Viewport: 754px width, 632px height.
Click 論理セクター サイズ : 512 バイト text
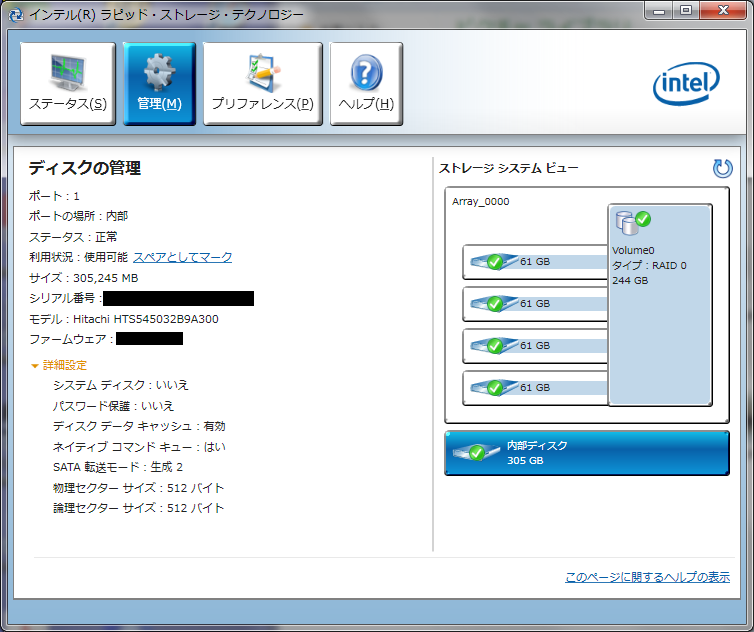138,508
